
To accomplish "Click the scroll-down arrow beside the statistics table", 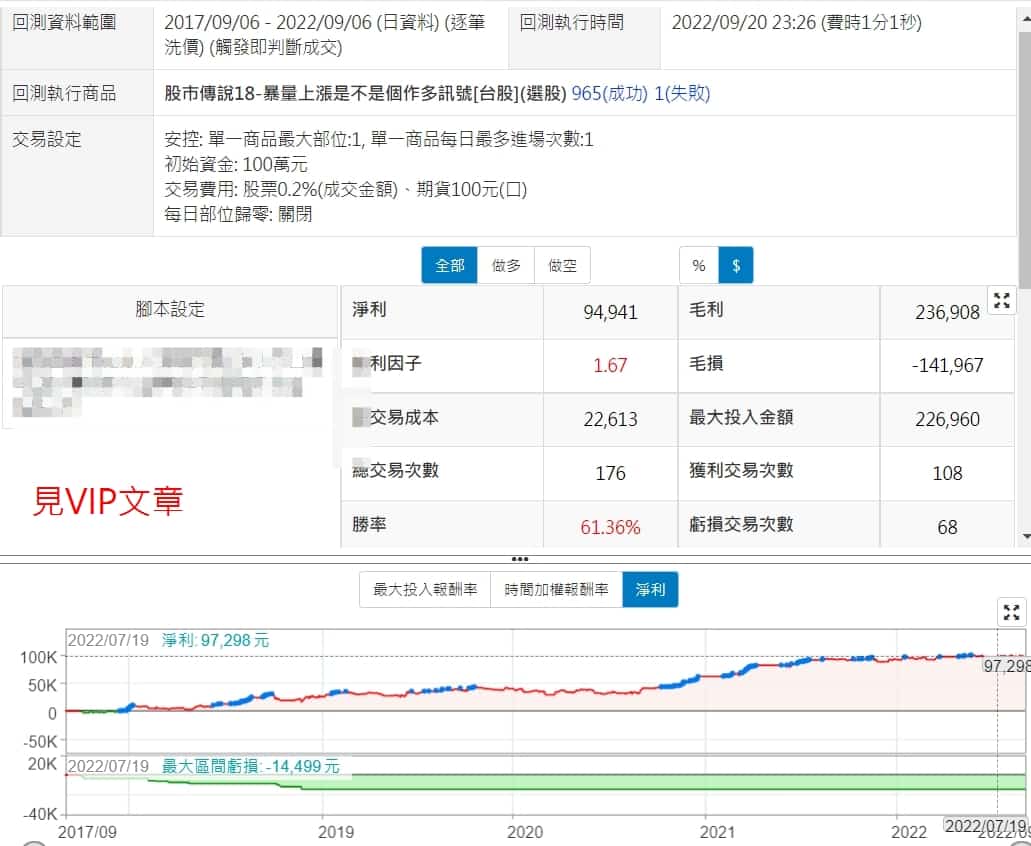I will tap(1024, 537).
